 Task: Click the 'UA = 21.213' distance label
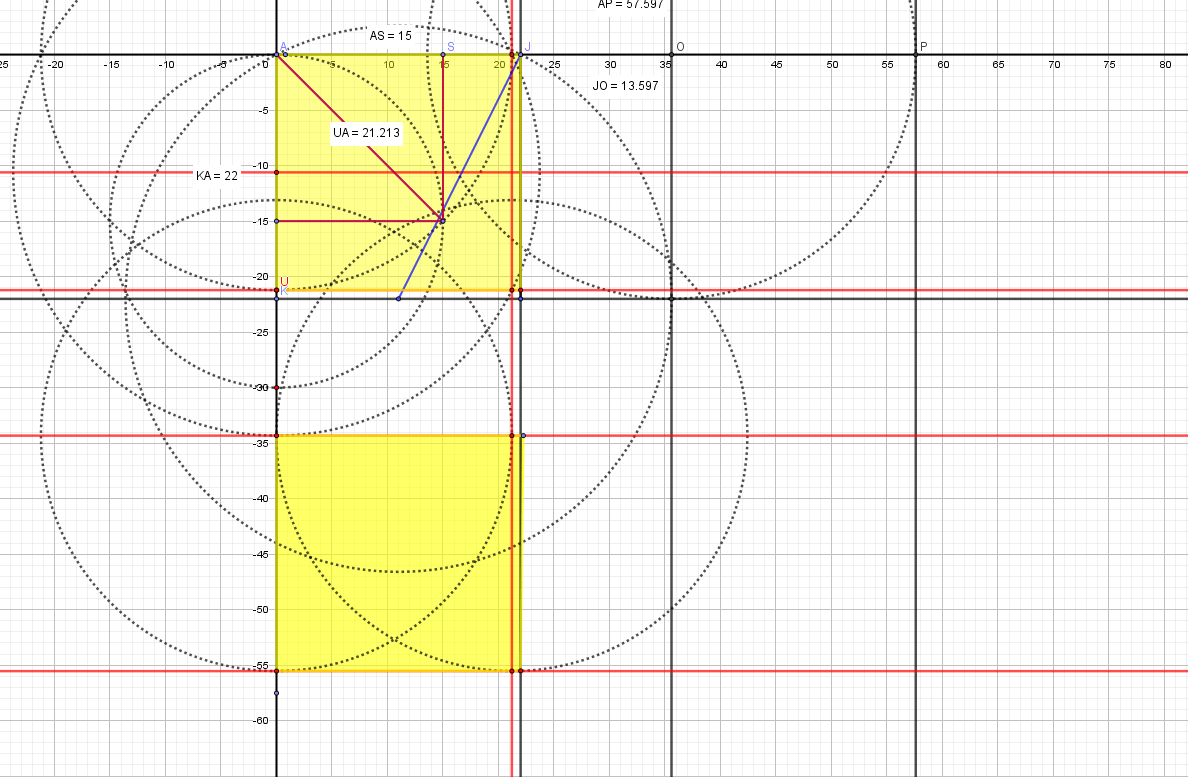366,134
